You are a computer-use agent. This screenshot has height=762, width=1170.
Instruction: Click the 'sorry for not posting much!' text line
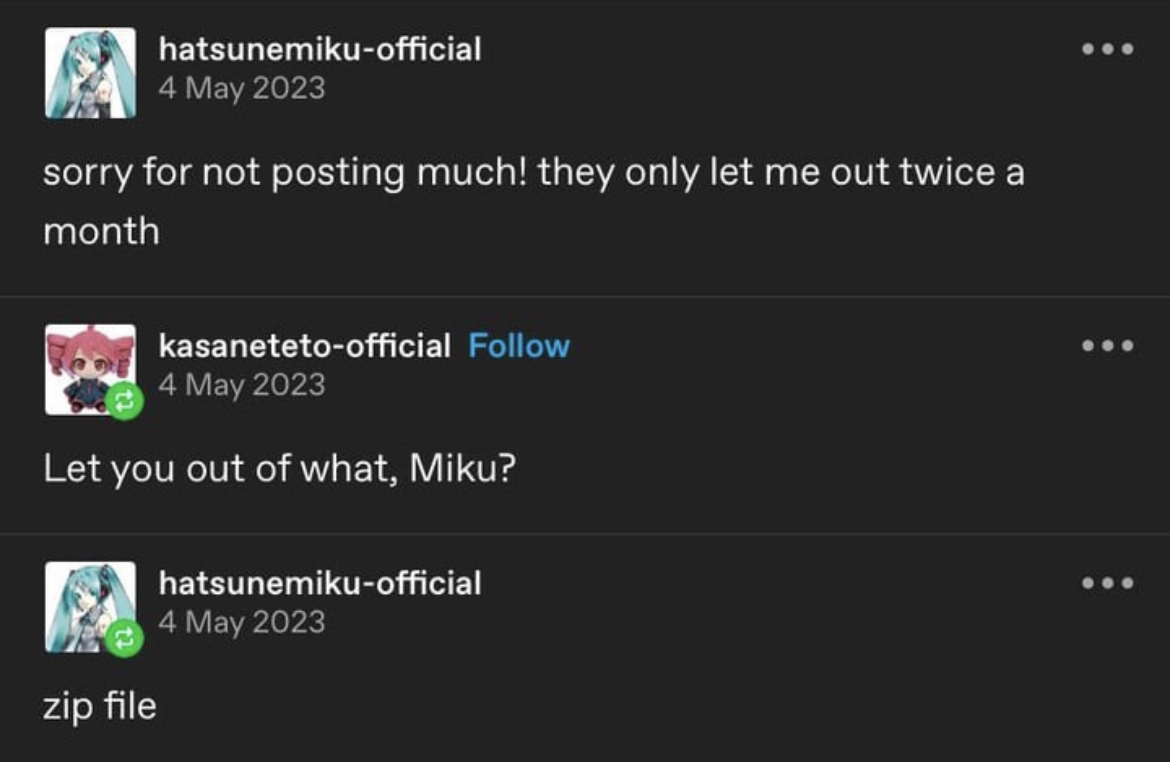point(534,172)
